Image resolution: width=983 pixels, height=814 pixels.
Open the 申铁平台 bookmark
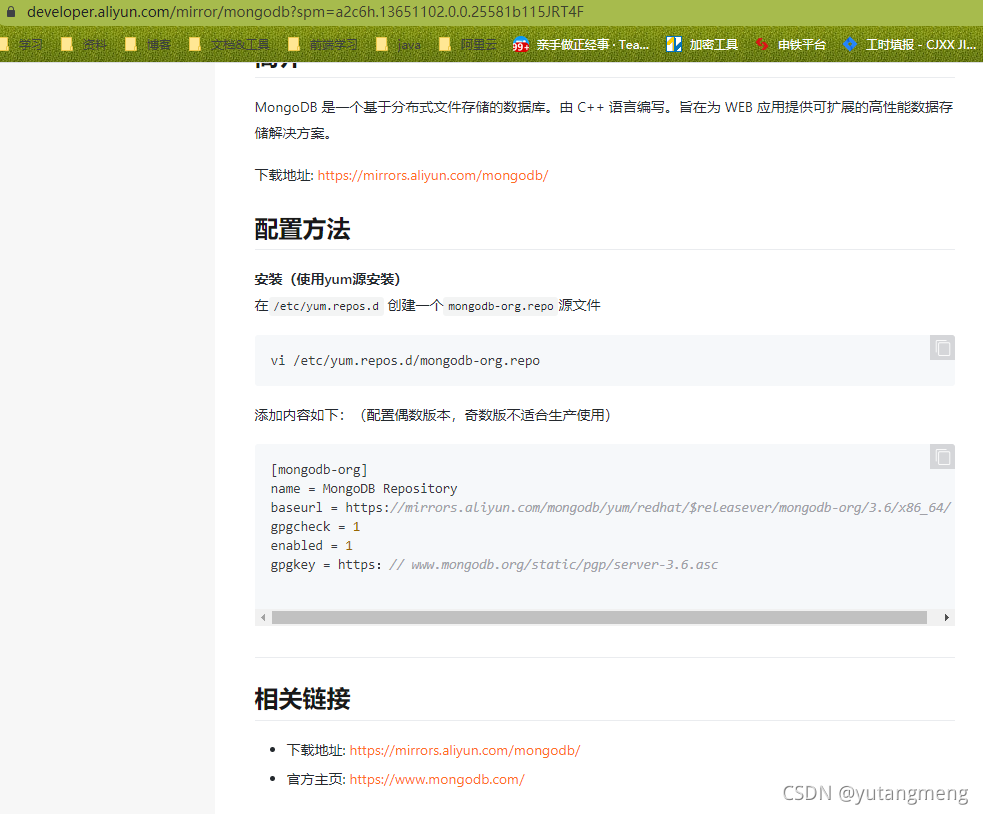pyautogui.click(x=790, y=45)
